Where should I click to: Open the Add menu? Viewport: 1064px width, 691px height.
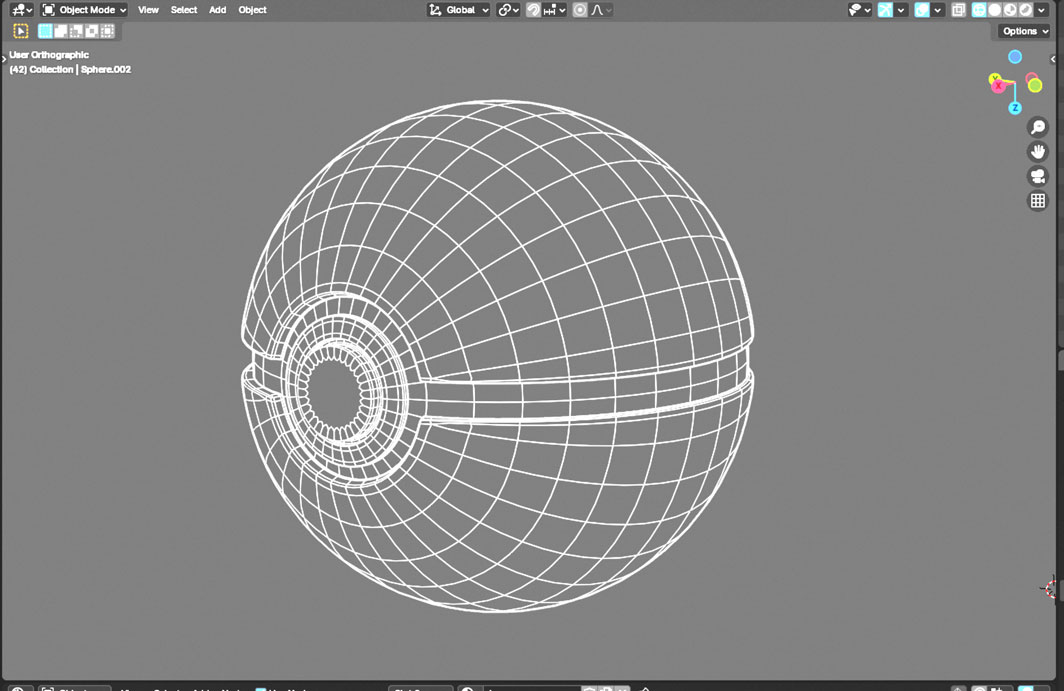tap(217, 10)
